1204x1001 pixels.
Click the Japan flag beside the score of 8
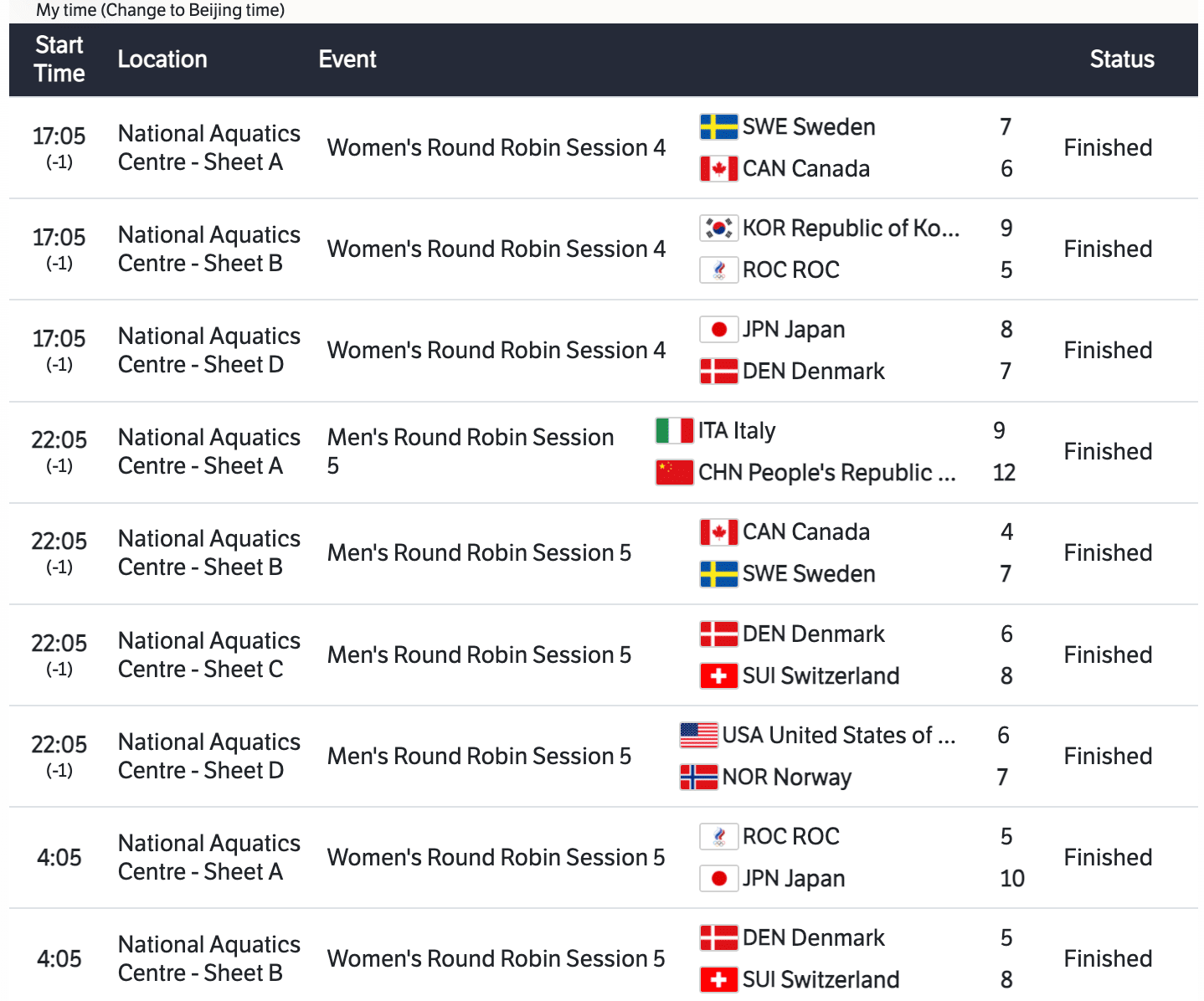coord(718,330)
